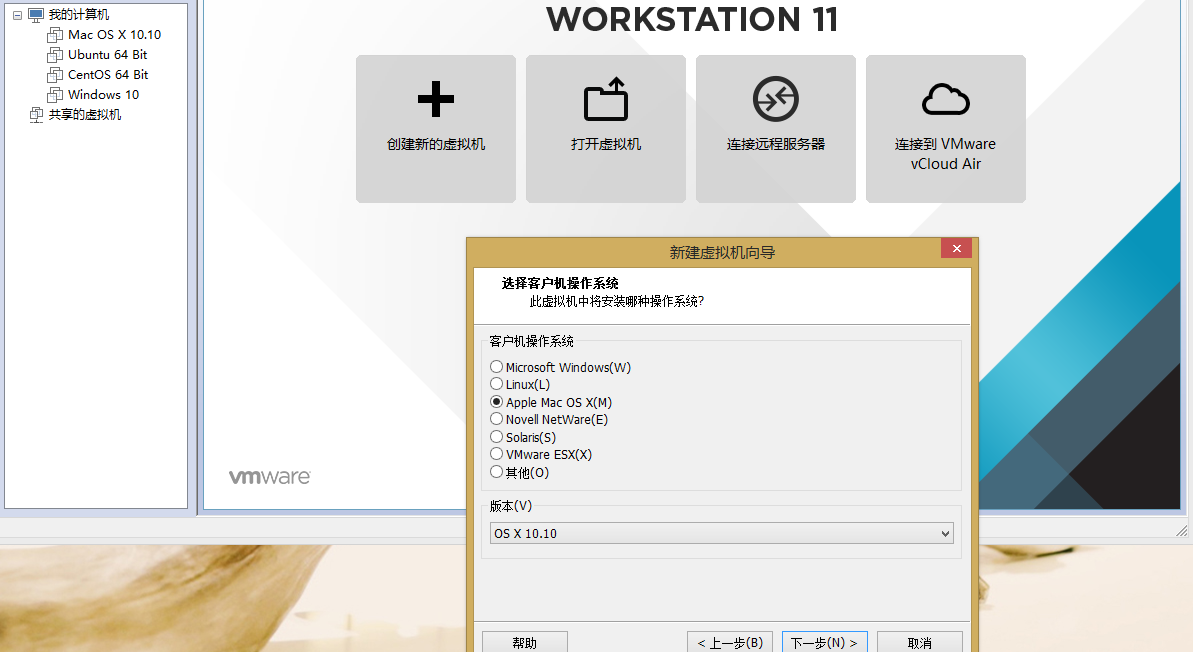Screen dimensions: 1193x652
Task: Click the 帮助 help button
Action: pyautogui.click(x=524, y=642)
